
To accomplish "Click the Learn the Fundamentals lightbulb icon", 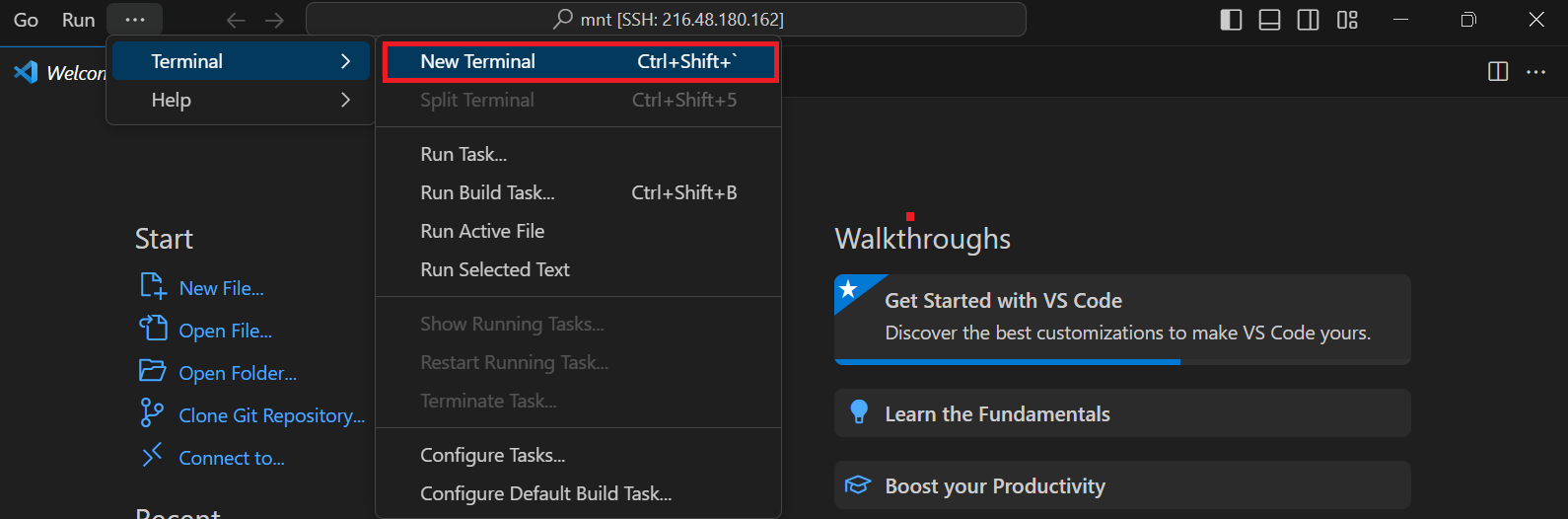I will pos(858,412).
